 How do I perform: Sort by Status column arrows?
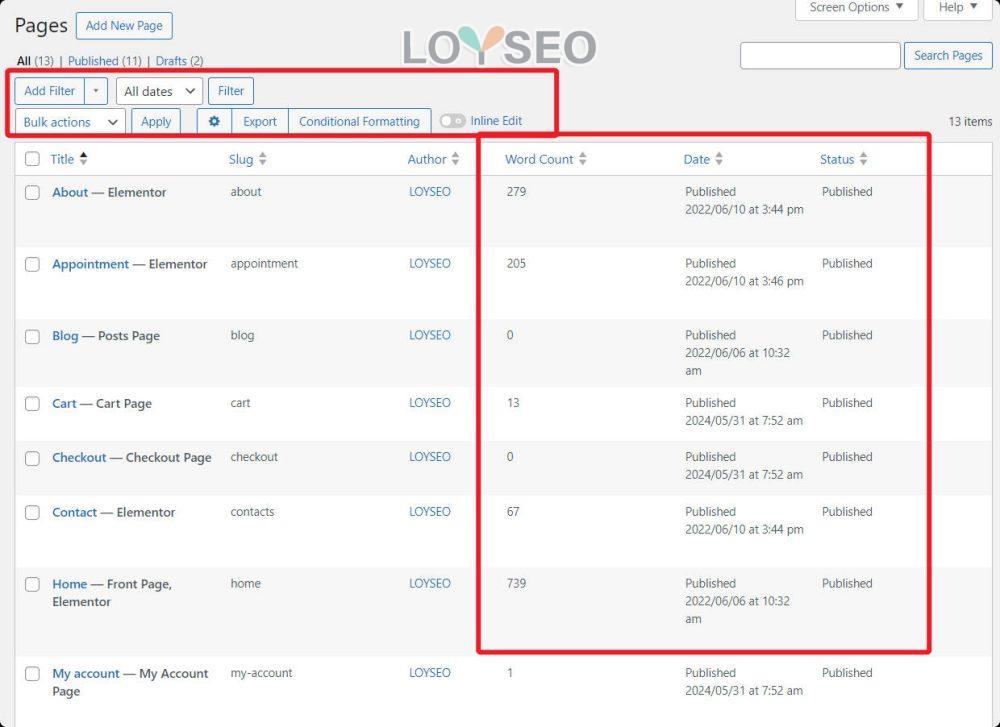pyautogui.click(x=863, y=159)
